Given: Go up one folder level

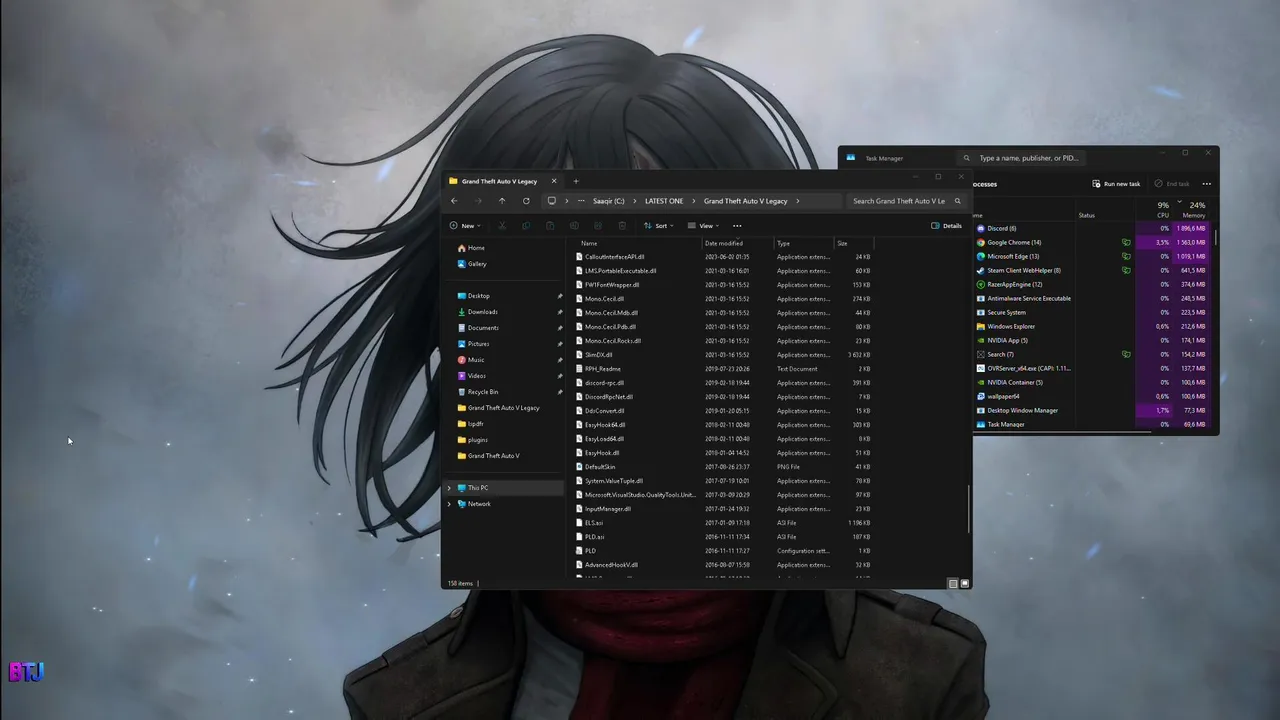Looking at the screenshot, I should click(x=502, y=201).
